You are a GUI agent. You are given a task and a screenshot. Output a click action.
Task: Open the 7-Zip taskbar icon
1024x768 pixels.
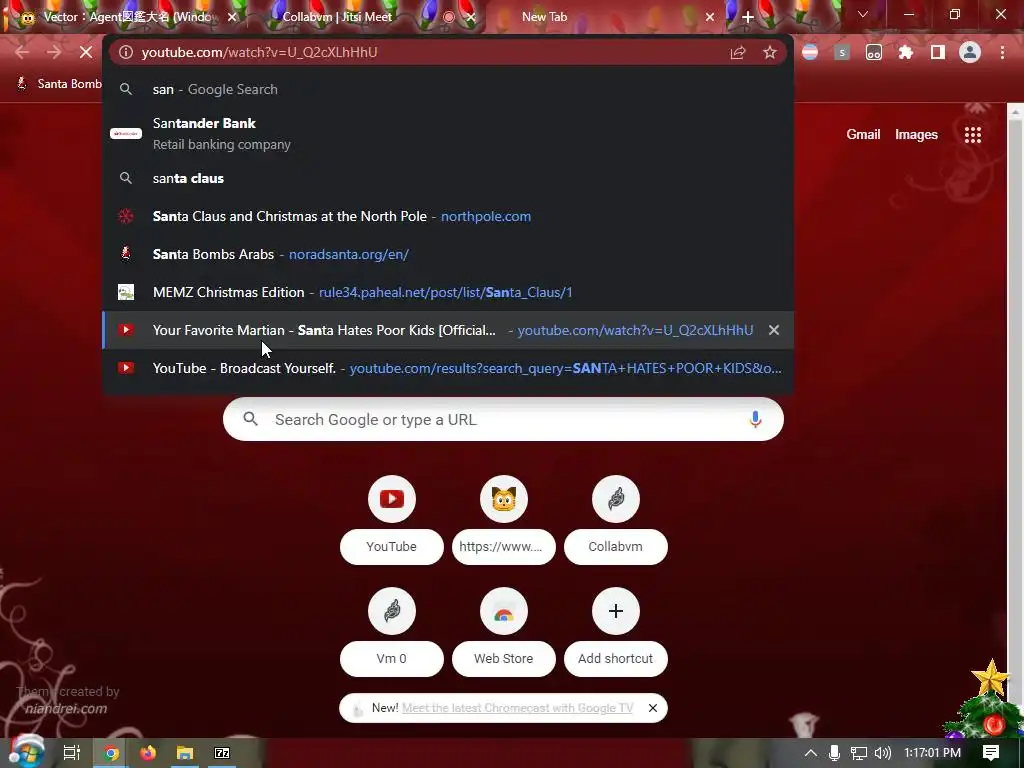(222, 753)
